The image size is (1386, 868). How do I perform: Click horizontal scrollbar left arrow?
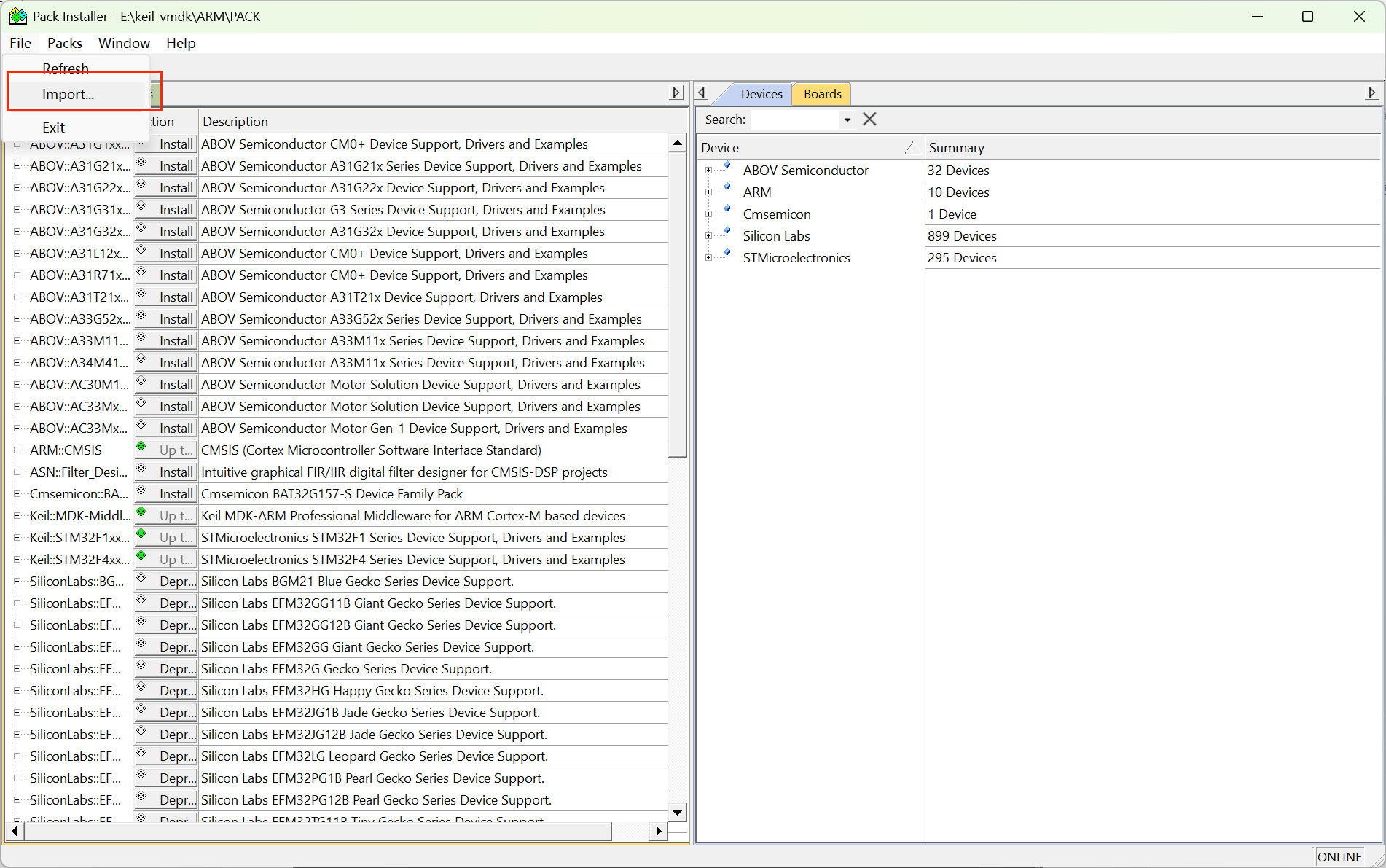15,831
